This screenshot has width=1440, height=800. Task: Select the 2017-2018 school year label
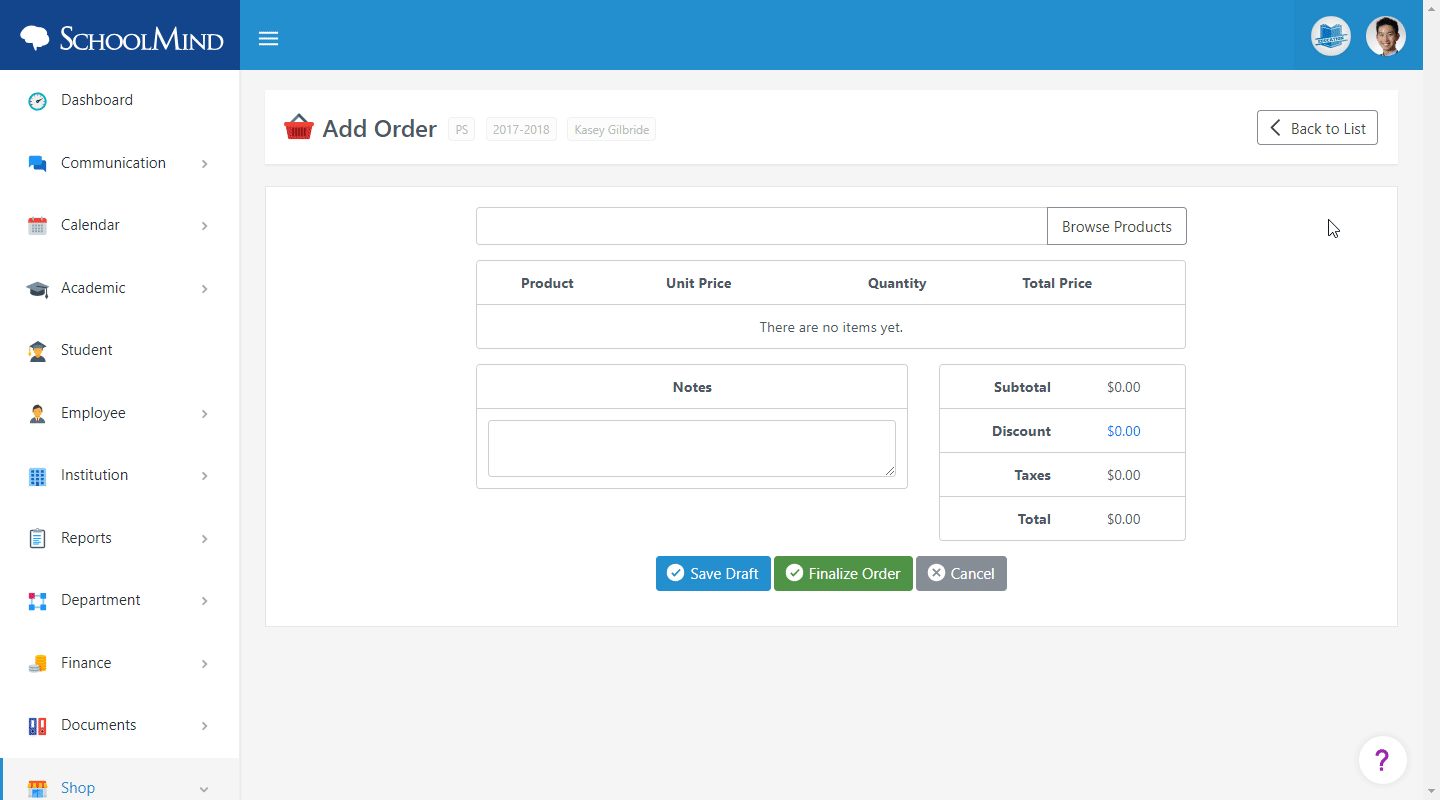[x=520, y=129]
